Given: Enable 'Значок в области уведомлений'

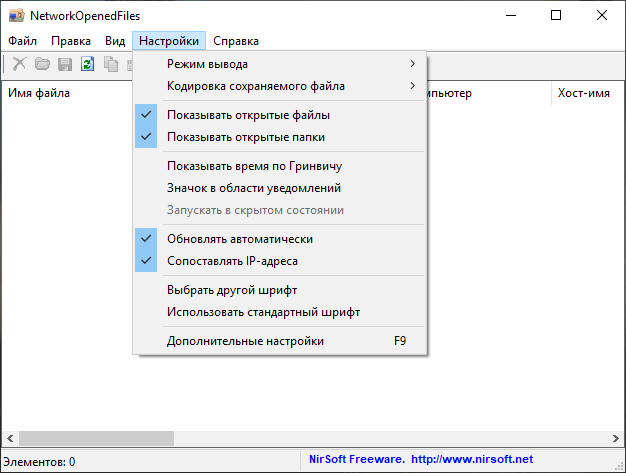Looking at the screenshot, I should coord(280,188).
